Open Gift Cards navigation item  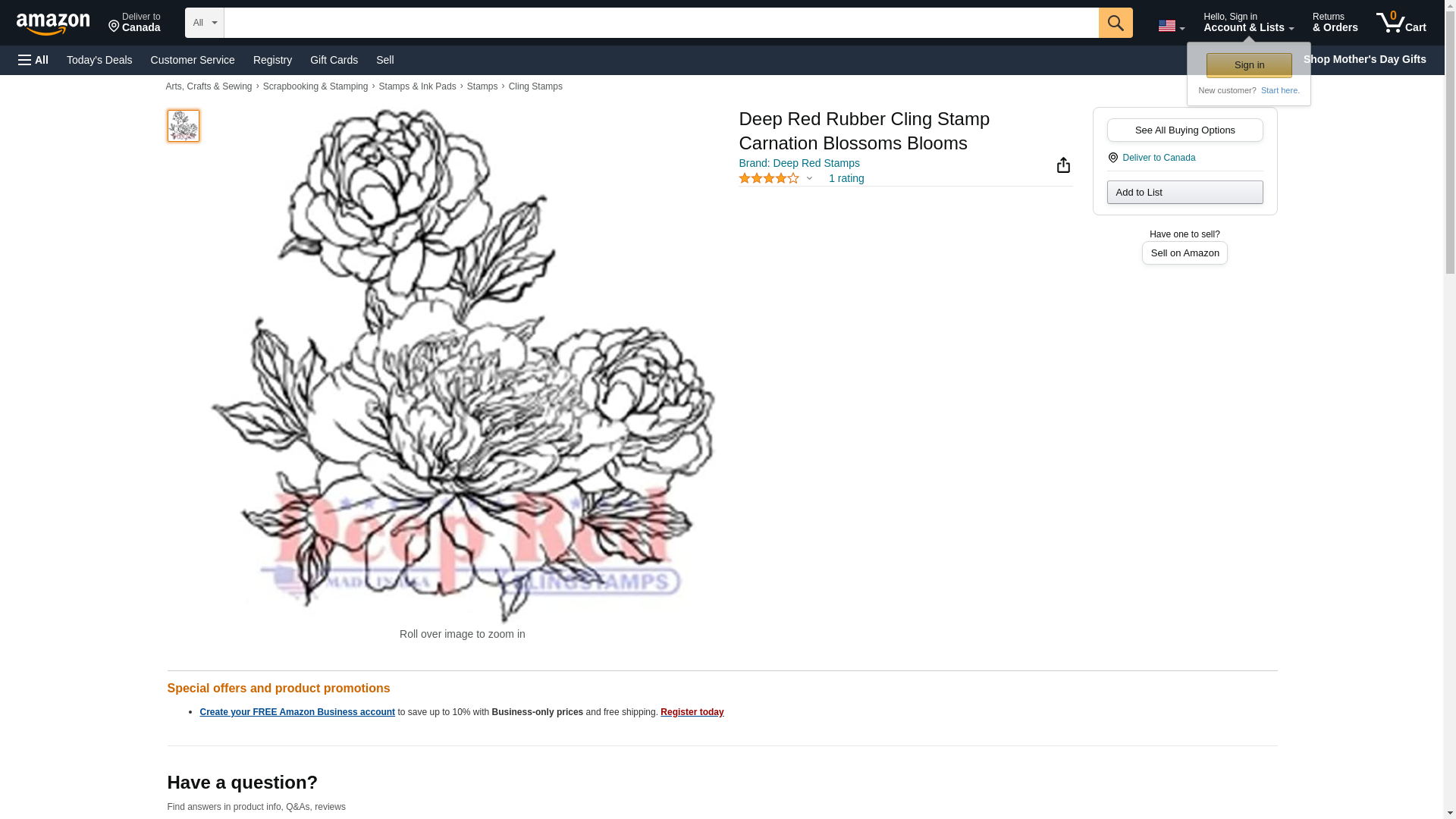(334, 60)
